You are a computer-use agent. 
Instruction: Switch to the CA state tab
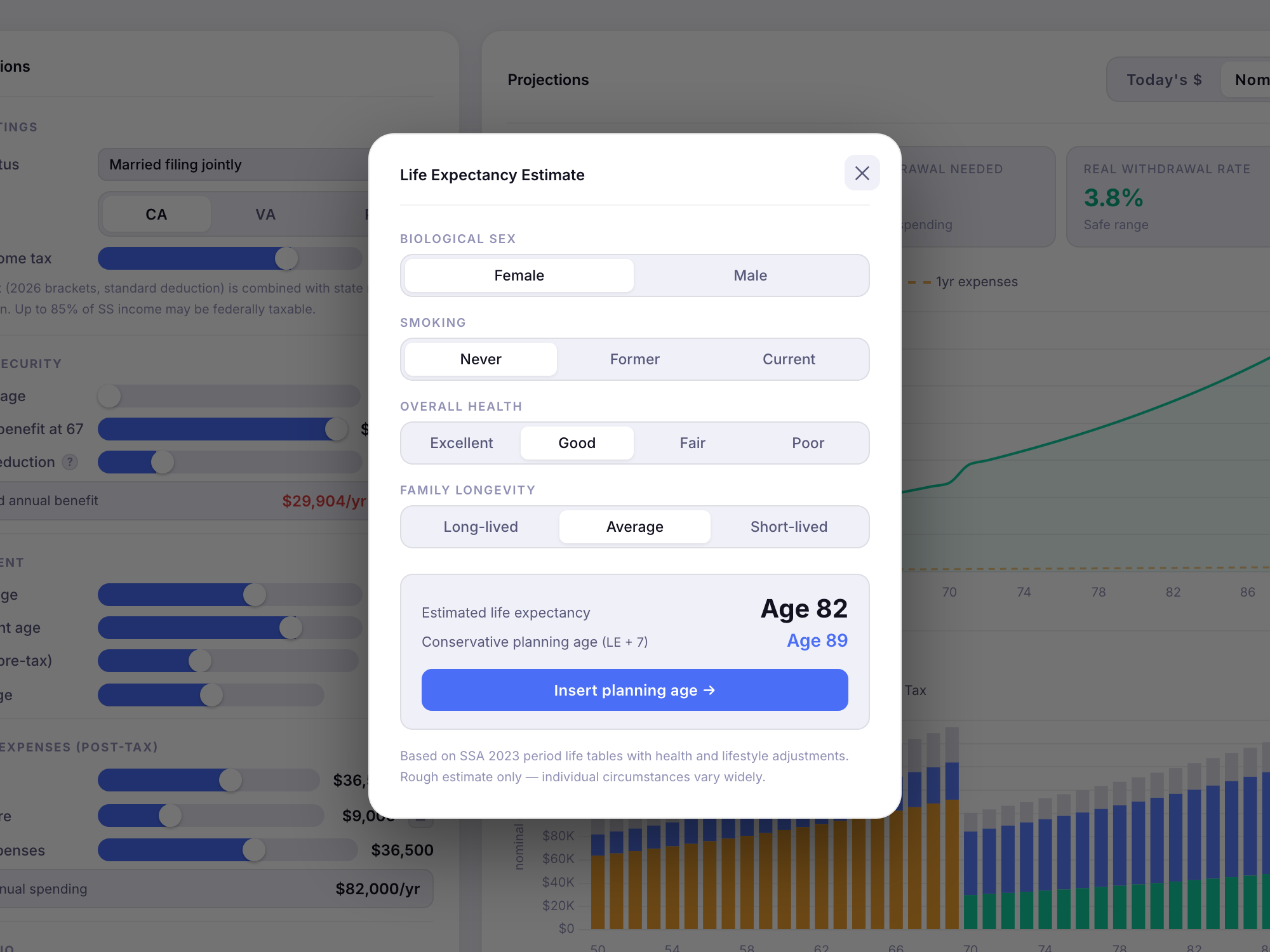pos(156,215)
